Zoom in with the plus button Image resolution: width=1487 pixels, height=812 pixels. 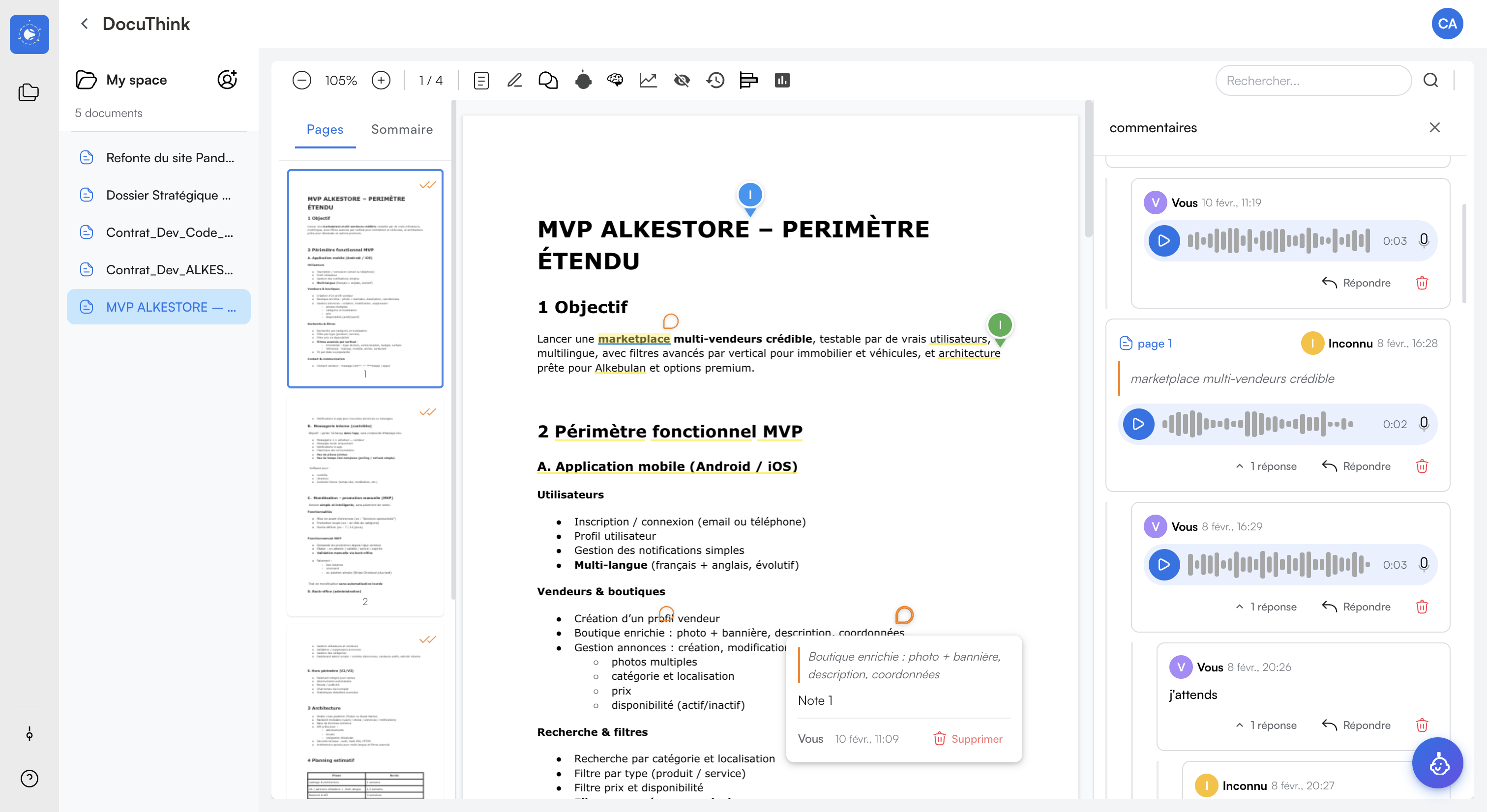tap(381, 80)
